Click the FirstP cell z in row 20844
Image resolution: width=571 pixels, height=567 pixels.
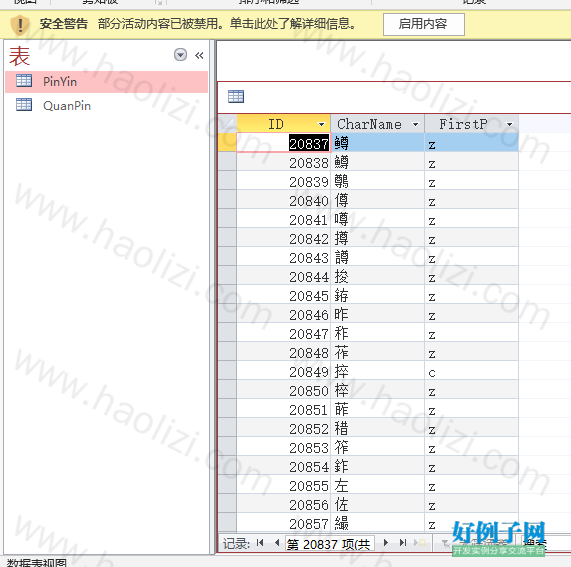coord(472,276)
